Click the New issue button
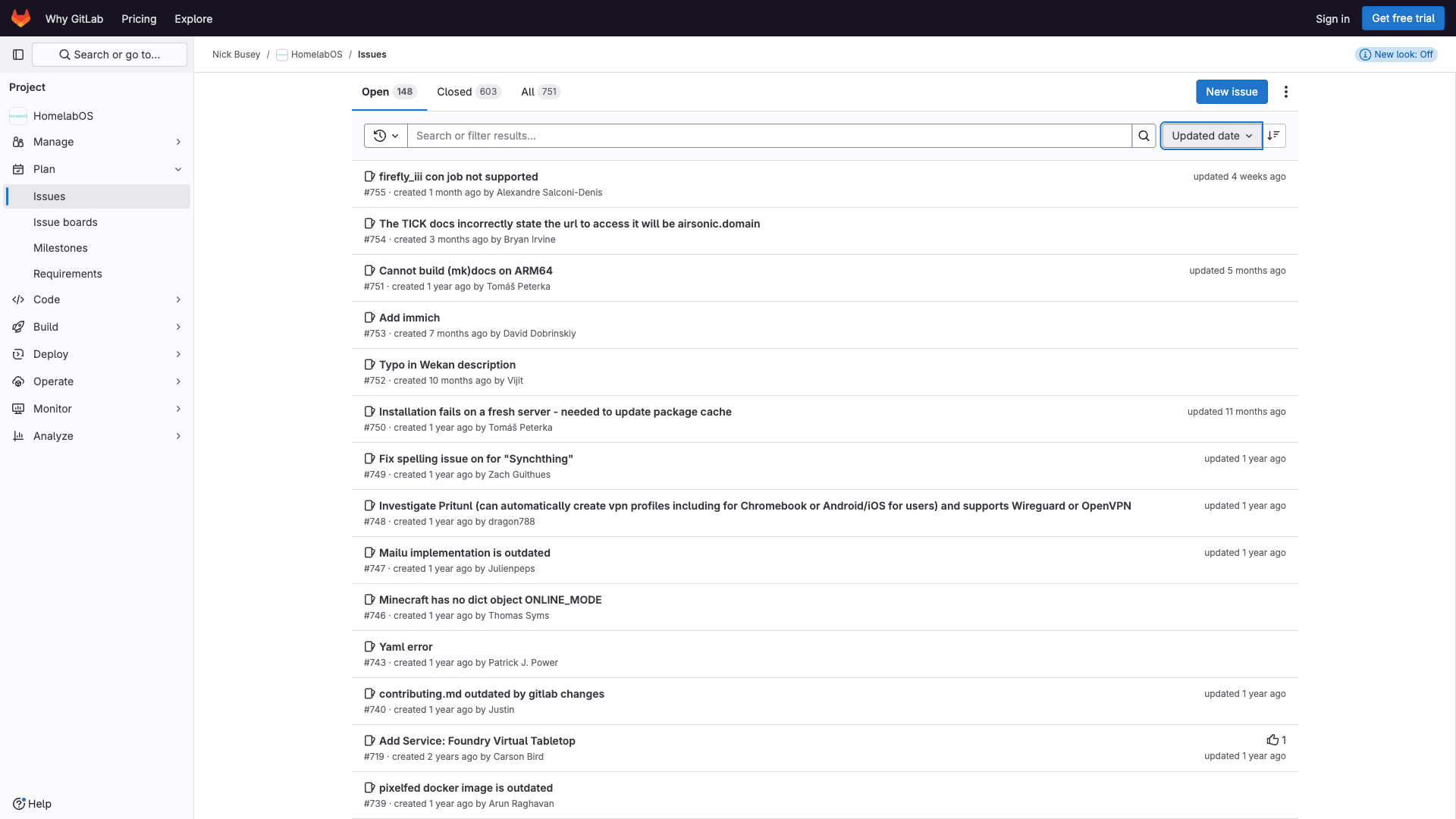This screenshot has width=1456, height=819. (x=1231, y=92)
